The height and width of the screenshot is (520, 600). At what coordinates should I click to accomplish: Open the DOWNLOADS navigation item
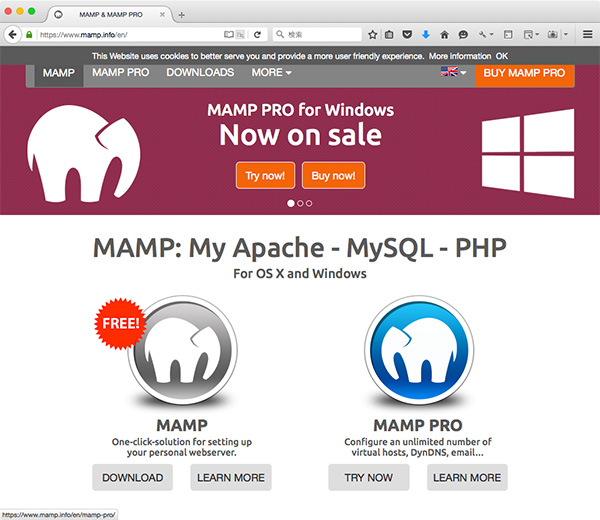tap(200, 72)
